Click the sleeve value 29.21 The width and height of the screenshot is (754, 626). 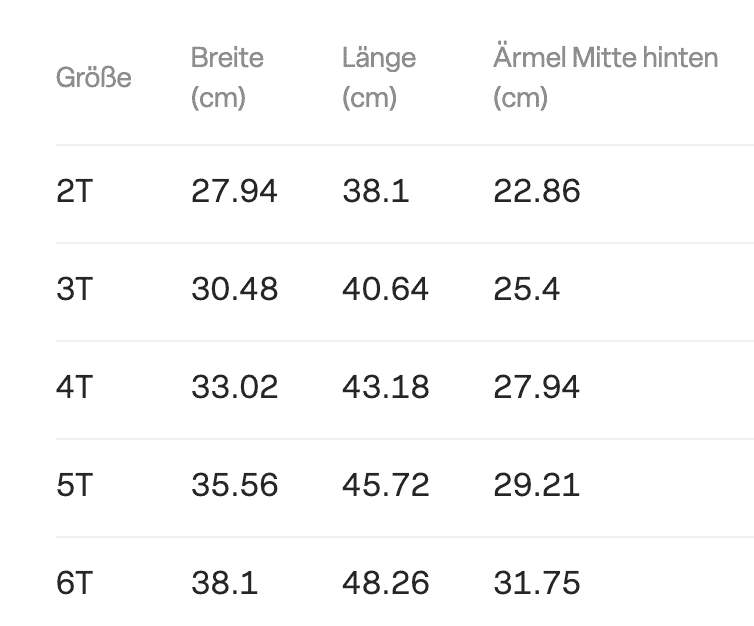(x=537, y=485)
